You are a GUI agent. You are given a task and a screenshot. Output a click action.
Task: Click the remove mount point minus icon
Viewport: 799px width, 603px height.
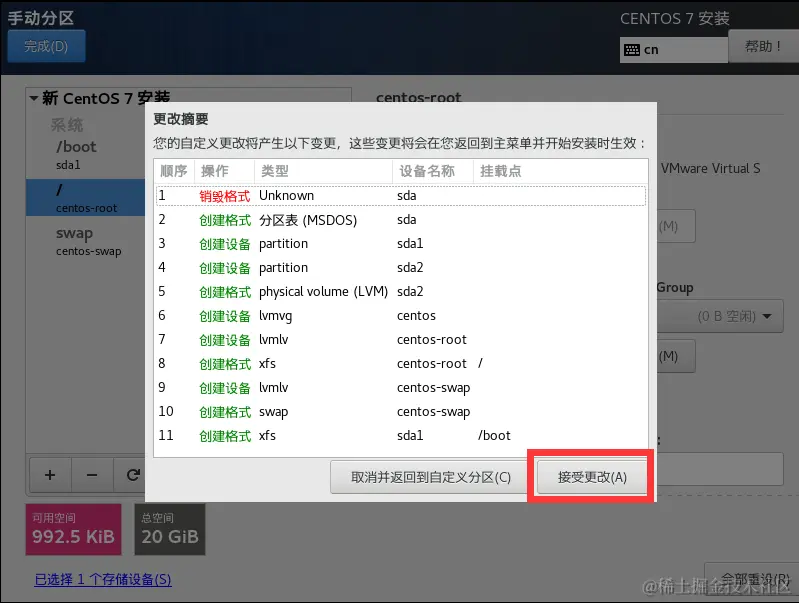point(92,475)
